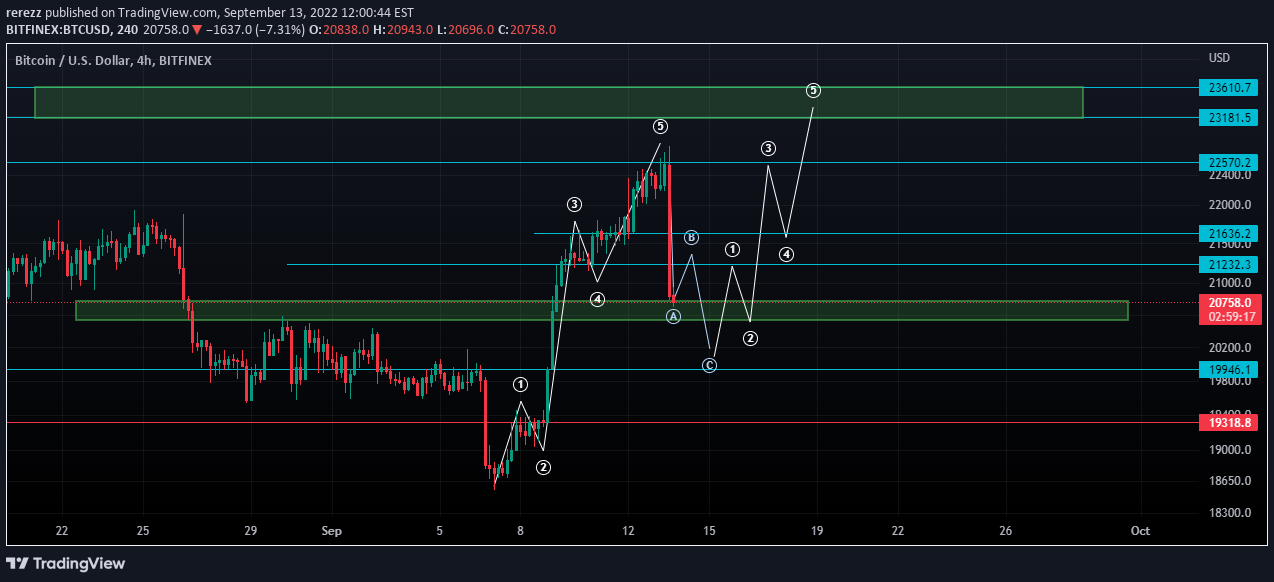Click the 20200.0 axis value
The width and height of the screenshot is (1274, 582).
point(1230,348)
